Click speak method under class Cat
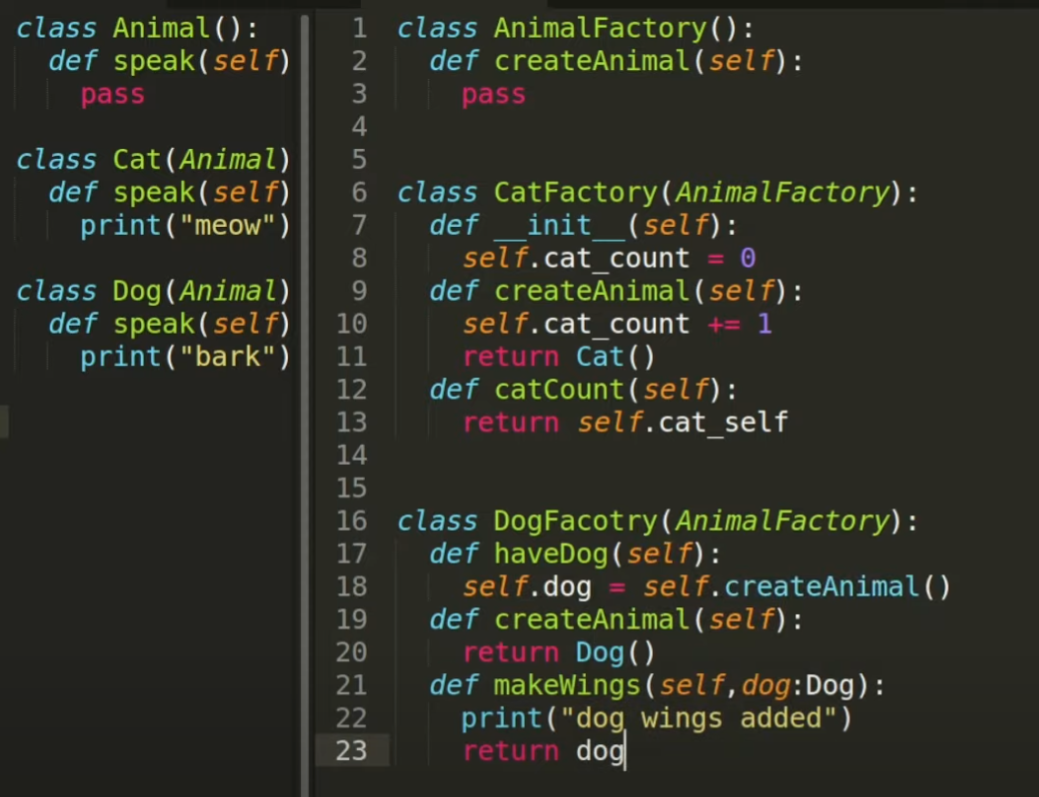The height and width of the screenshot is (797, 1039). coord(154,193)
